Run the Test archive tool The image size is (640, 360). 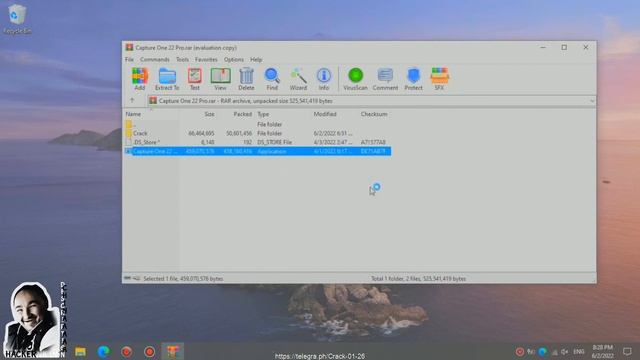195,79
